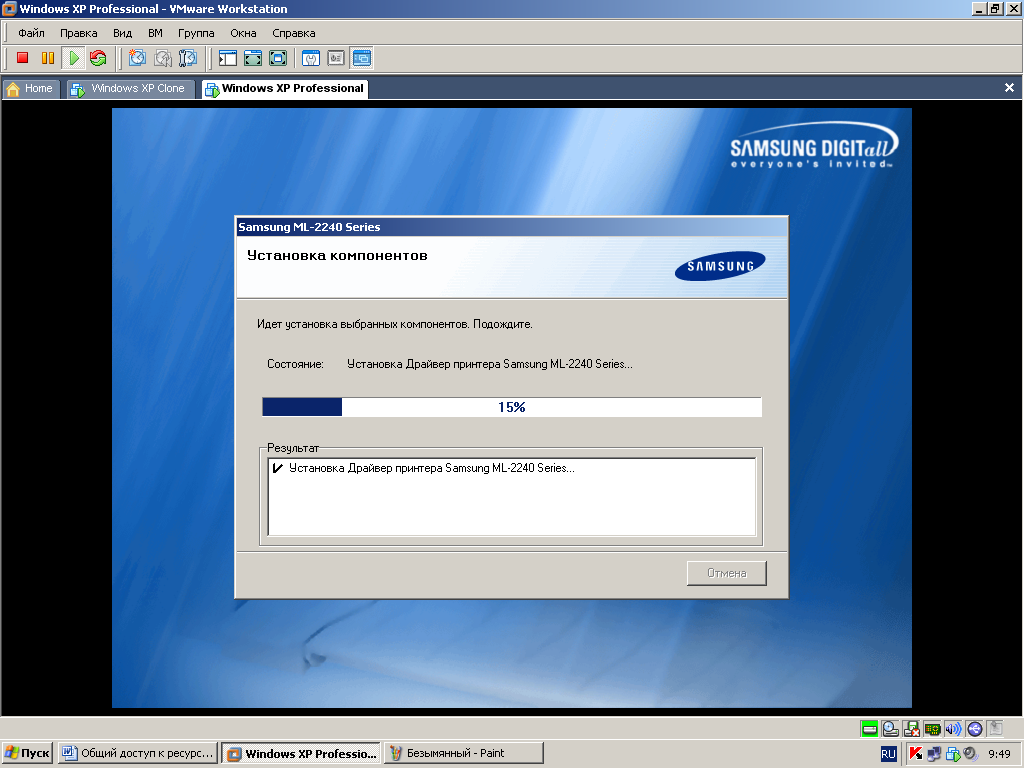Open the Правка menu
This screenshot has width=1024, height=768.
pos(78,33)
